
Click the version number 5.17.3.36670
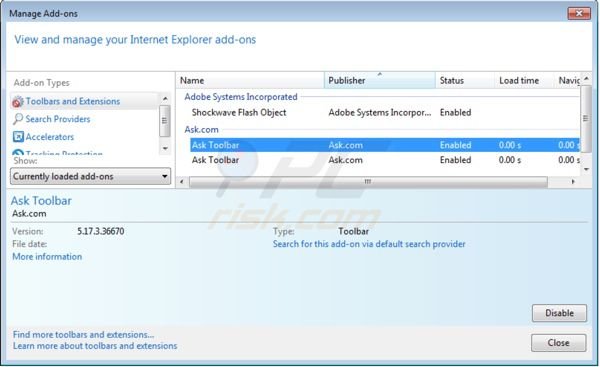click(101, 231)
